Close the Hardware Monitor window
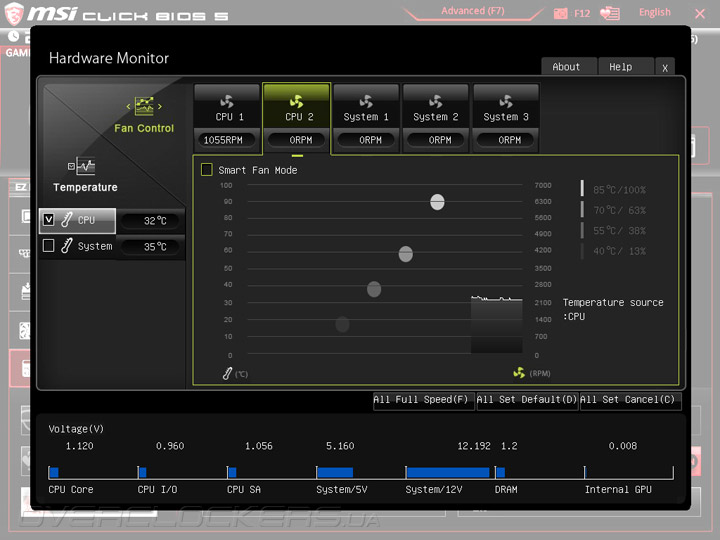720x540 pixels. tap(665, 68)
